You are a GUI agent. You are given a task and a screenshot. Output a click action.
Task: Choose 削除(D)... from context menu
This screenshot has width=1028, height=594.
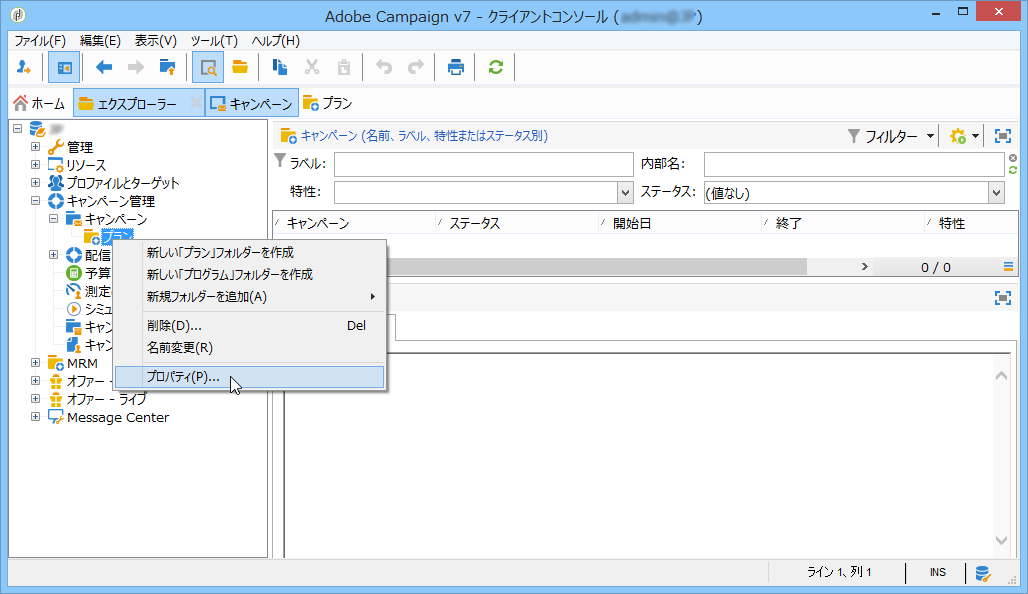pos(249,325)
